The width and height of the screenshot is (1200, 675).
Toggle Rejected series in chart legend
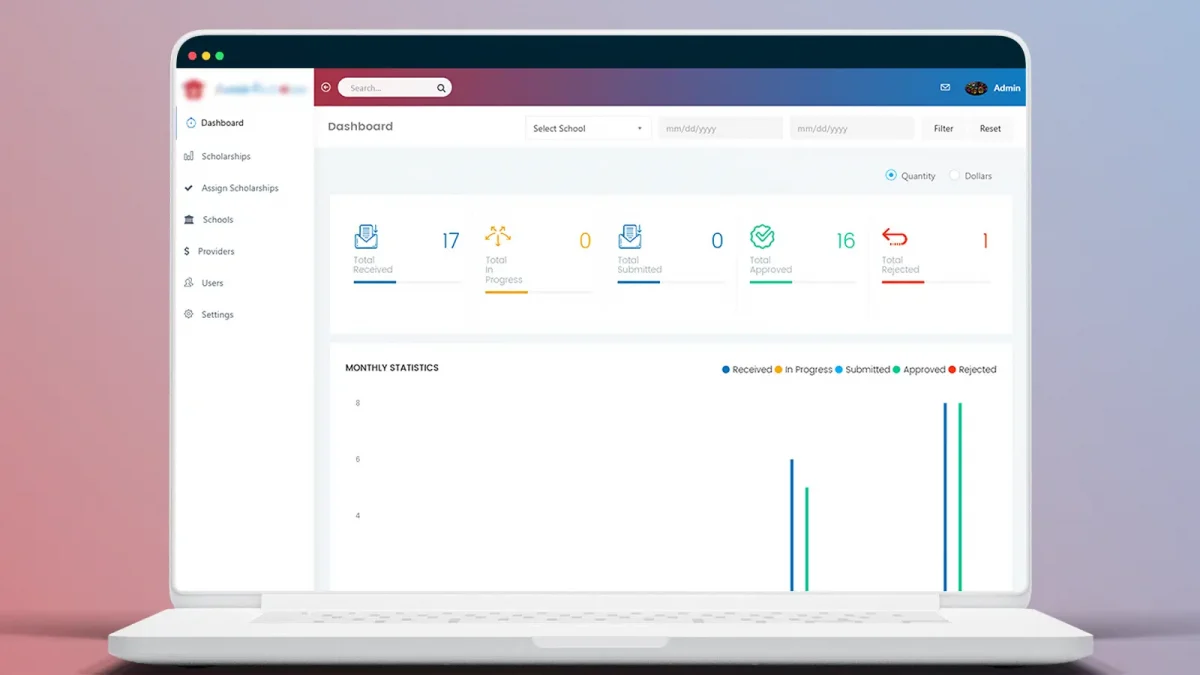tap(972, 370)
